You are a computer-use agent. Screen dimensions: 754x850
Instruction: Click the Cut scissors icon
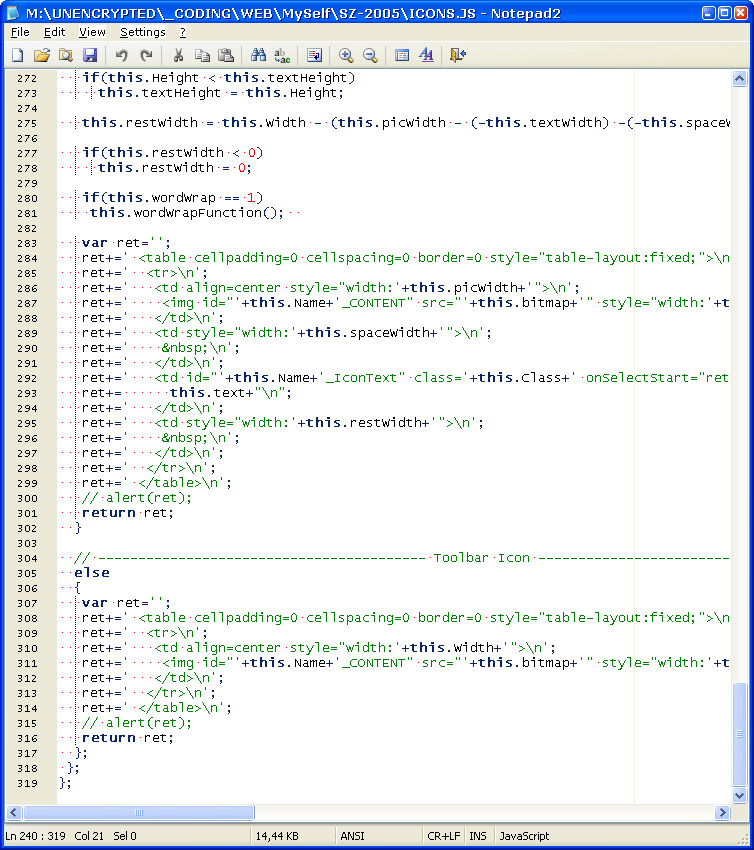178,55
